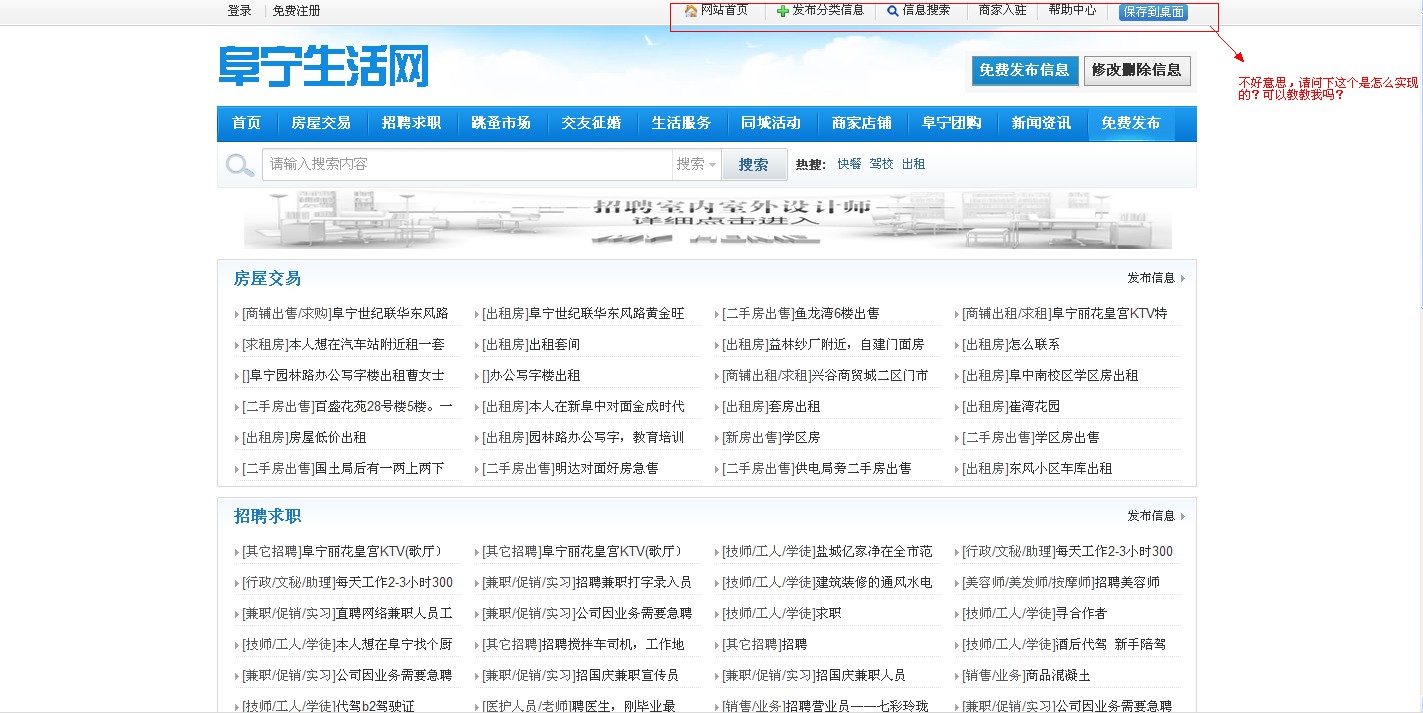Viewport: 1423px width, 713px height.
Task: Open the 跳蚤市场 navigation tab
Action: click(501, 123)
